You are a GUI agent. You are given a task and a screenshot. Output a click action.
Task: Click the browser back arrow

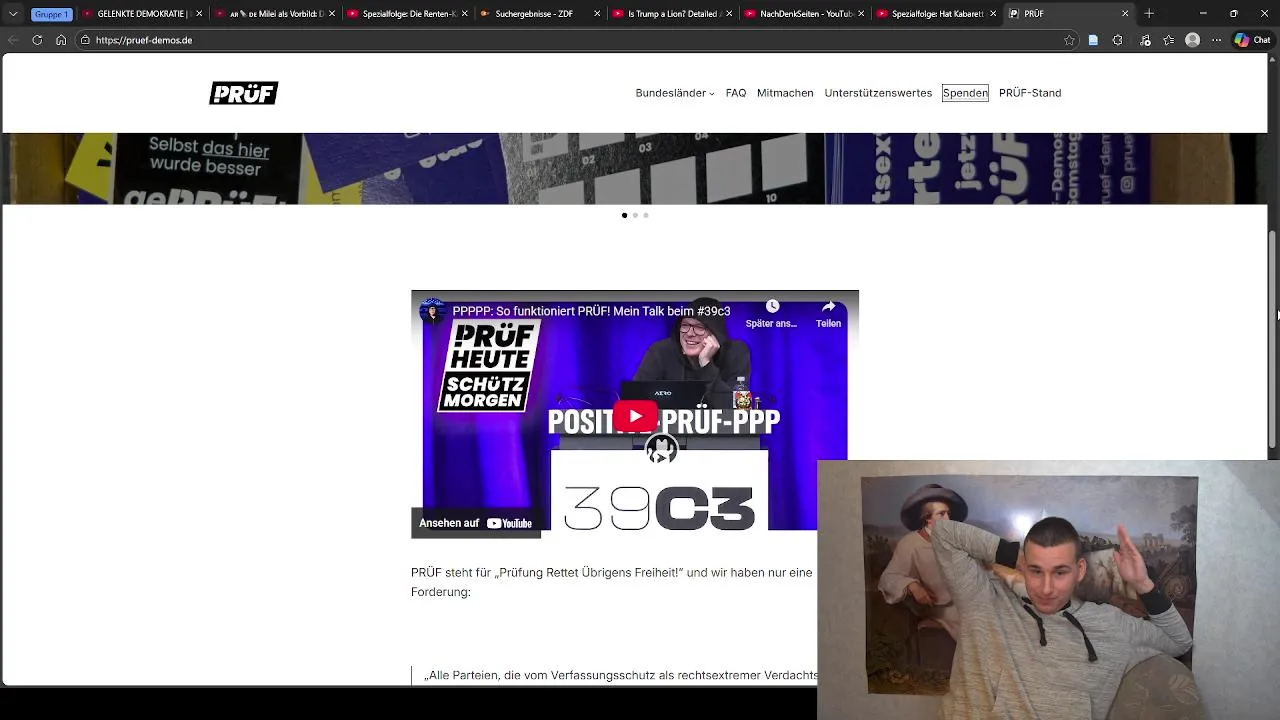pyautogui.click(x=13, y=40)
